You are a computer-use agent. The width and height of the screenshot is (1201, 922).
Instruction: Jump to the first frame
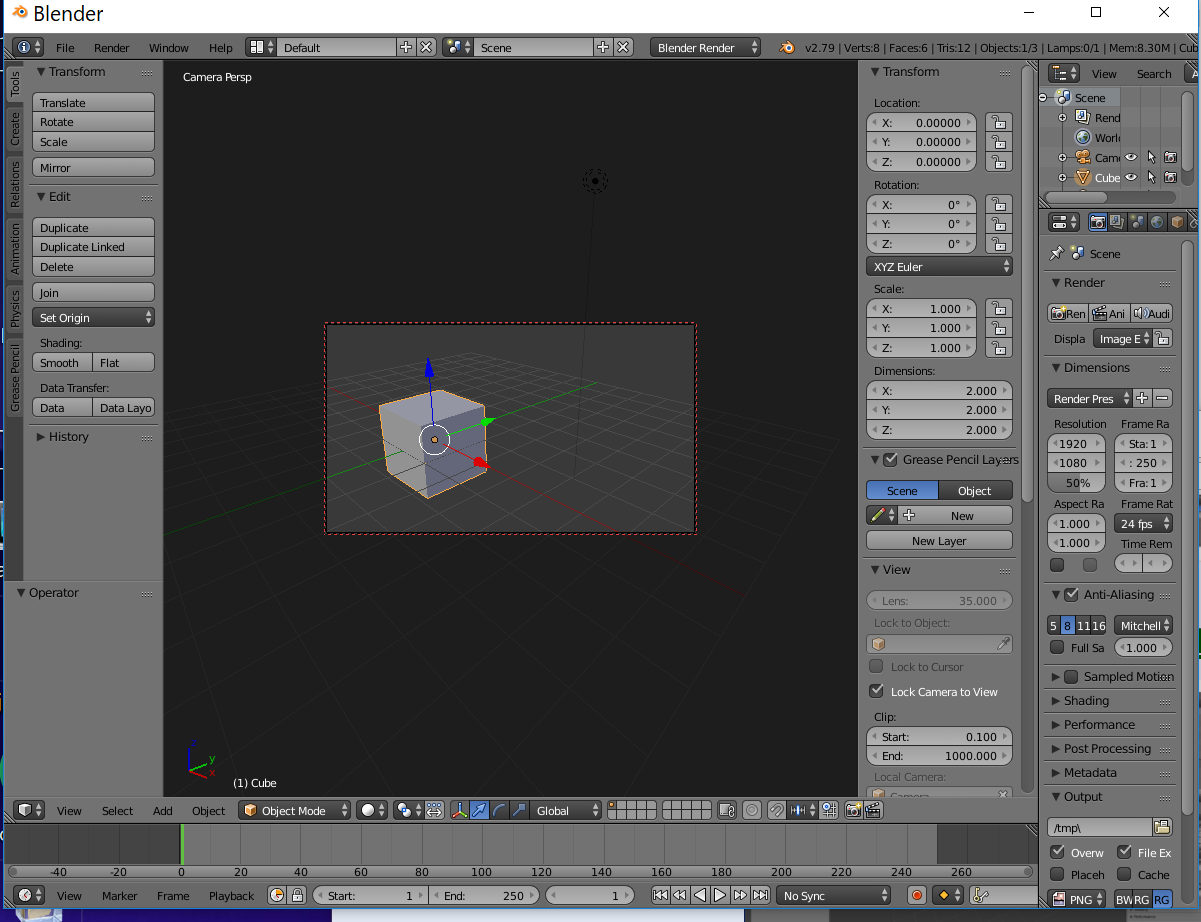pyautogui.click(x=660, y=895)
